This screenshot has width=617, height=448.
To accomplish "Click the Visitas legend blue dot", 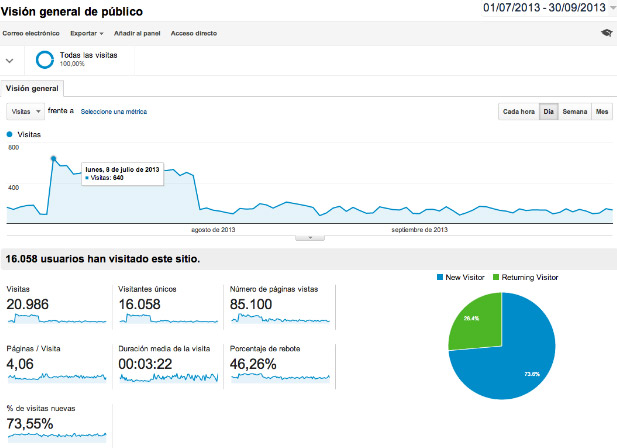I will 9,134.
